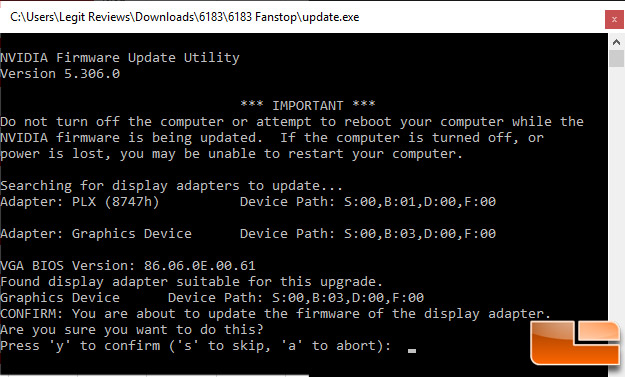This screenshot has height=377, width=625.
Task: Click the 'Version 5.306.0' text
Action: coord(60,74)
